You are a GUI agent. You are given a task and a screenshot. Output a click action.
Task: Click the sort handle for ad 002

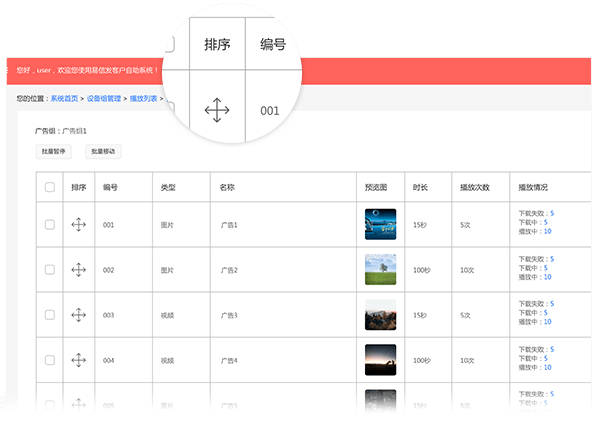[78, 270]
